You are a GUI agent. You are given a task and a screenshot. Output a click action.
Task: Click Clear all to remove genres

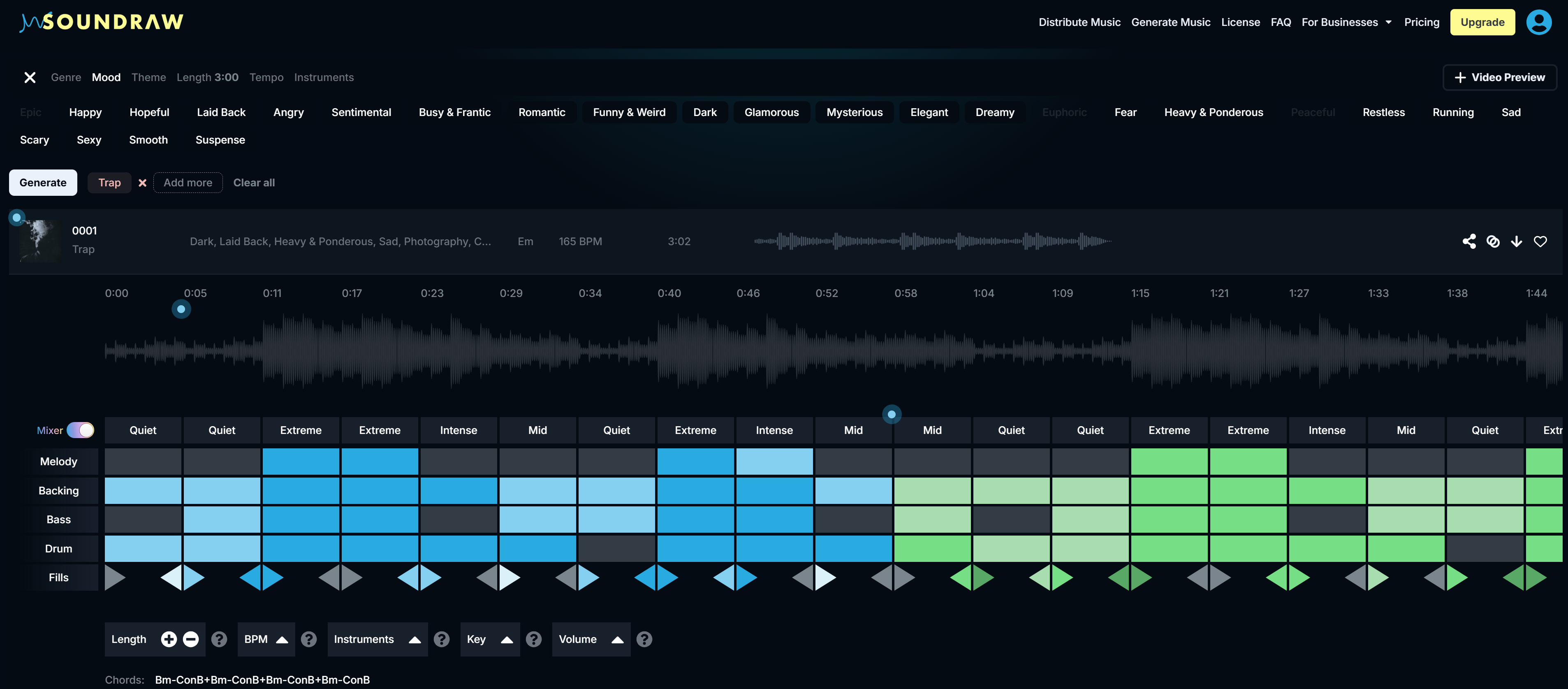(254, 183)
